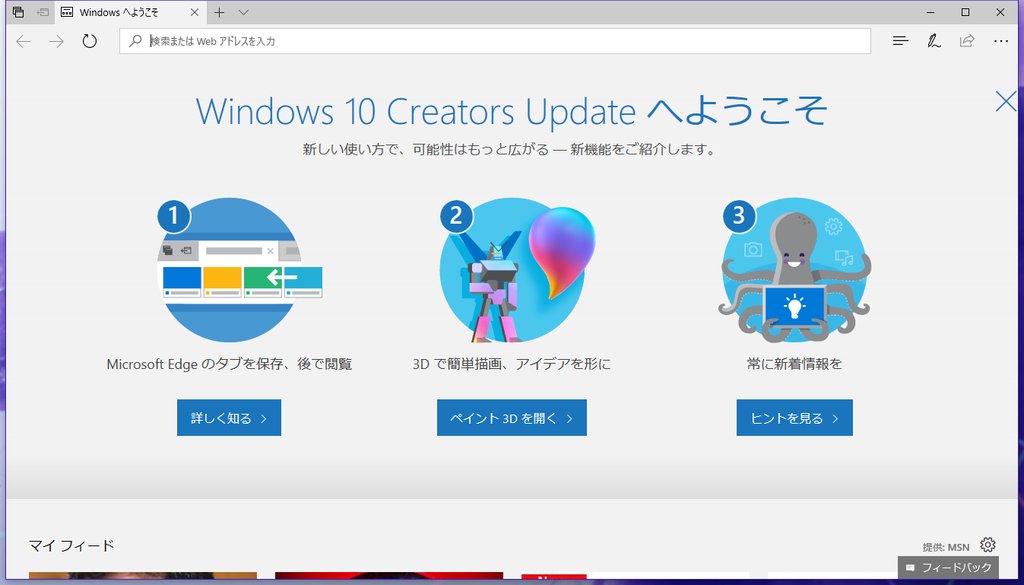Make a Web Note with pen icon
The image size is (1024, 585).
934,41
